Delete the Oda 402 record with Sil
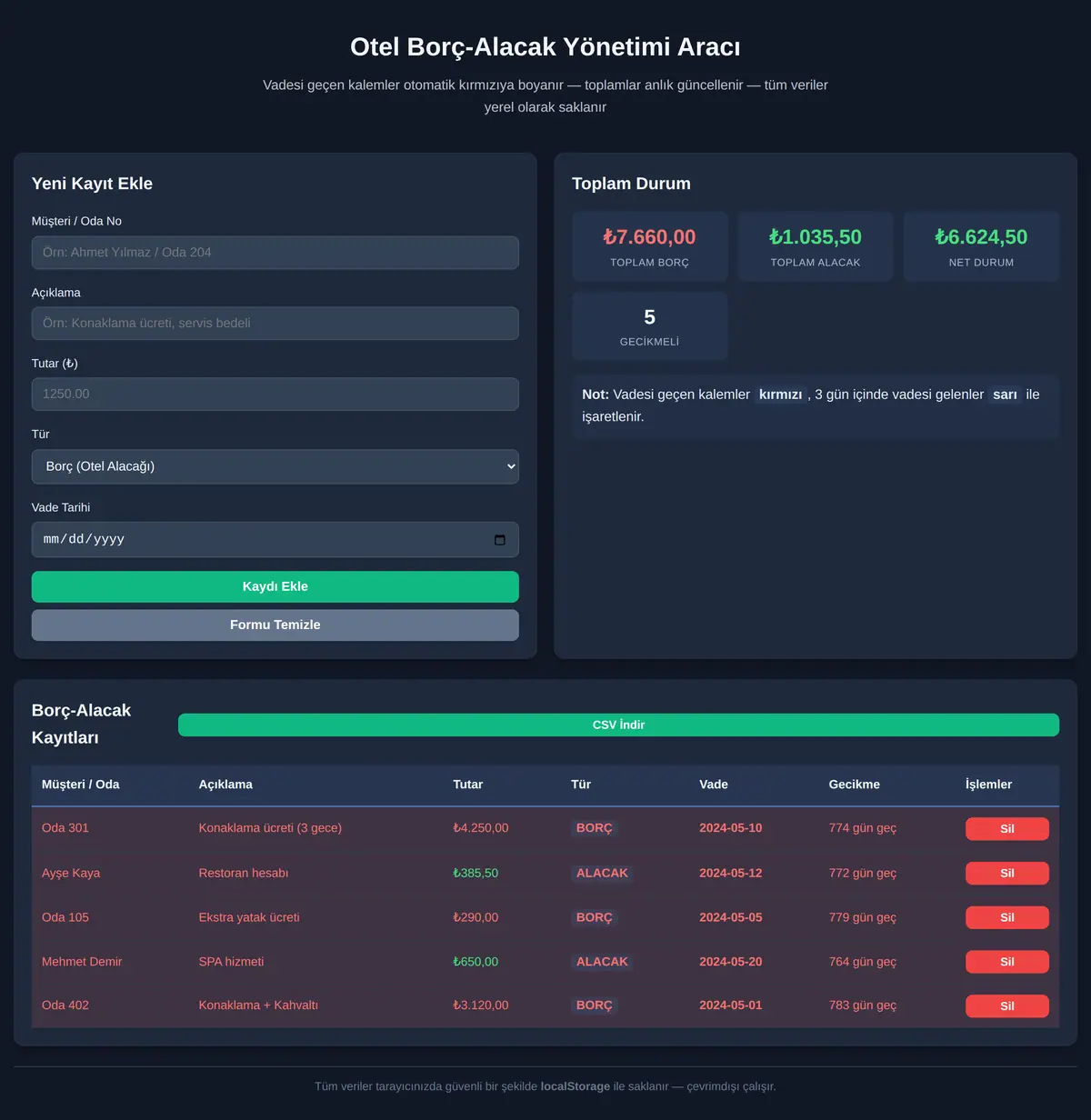 click(x=1006, y=1006)
